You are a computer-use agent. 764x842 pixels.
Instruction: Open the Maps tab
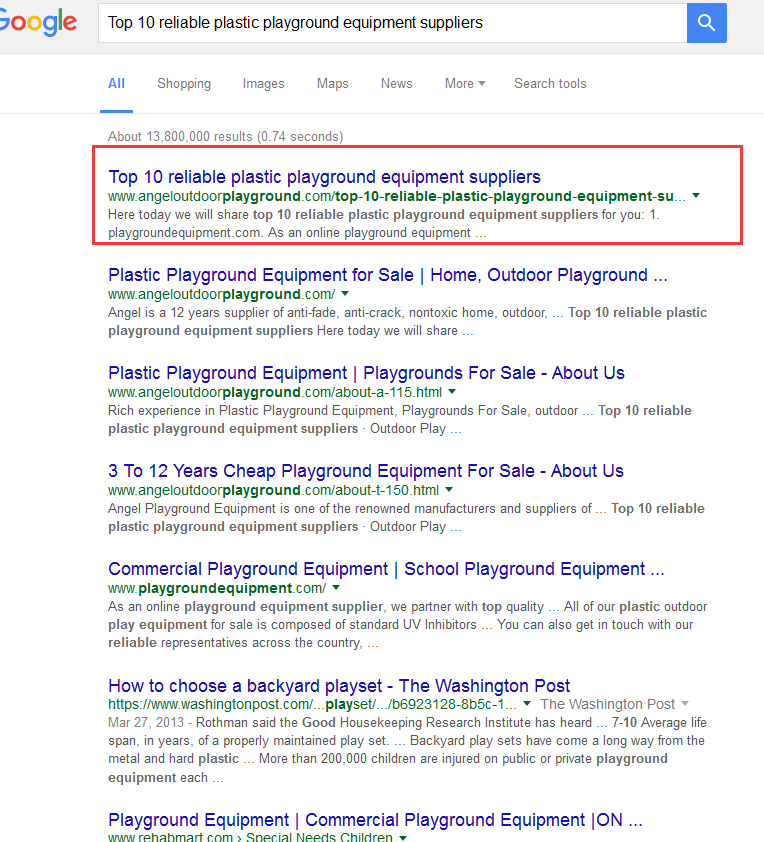[333, 84]
